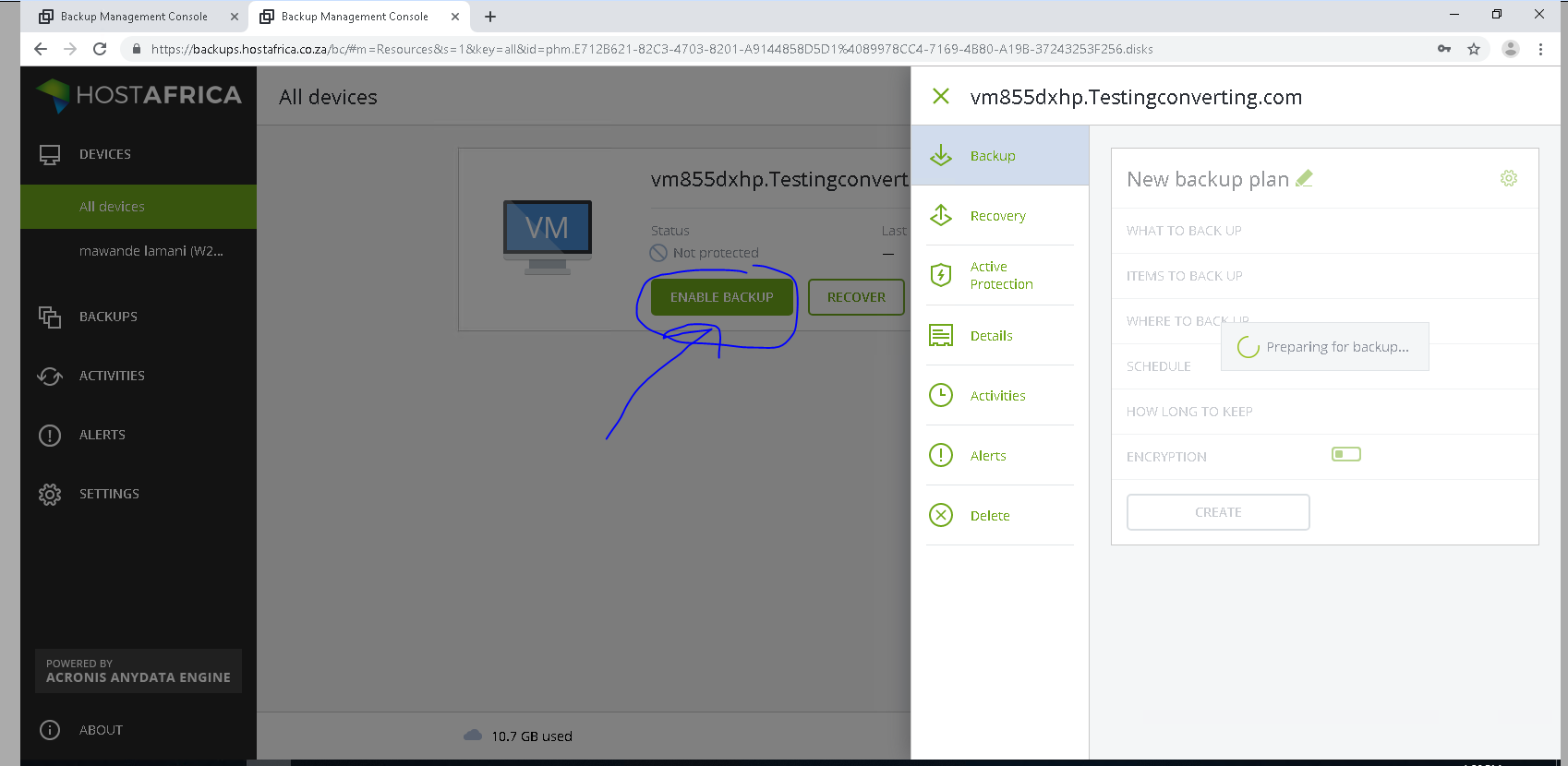Click the HostAfrica logo
This screenshot has width=1568, height=766.
click(x=139, y=95)
